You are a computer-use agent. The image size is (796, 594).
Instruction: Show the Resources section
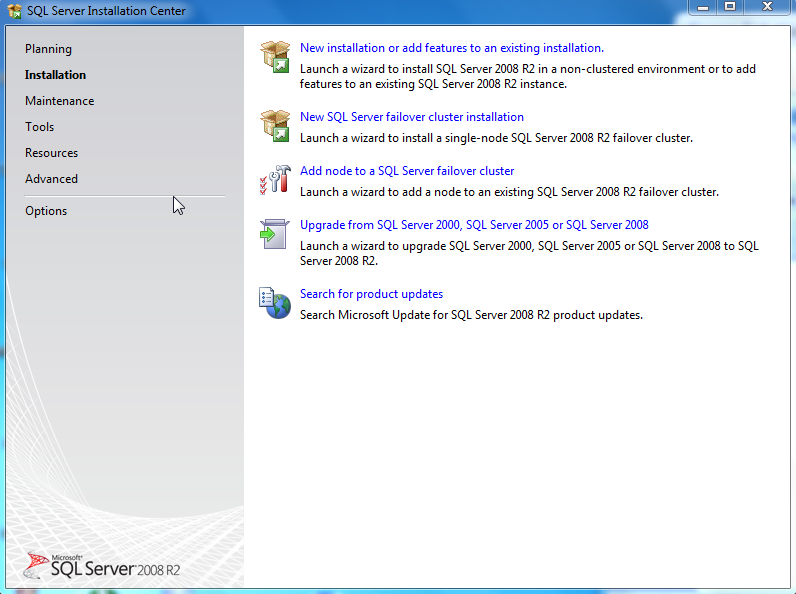pos(51,153)
